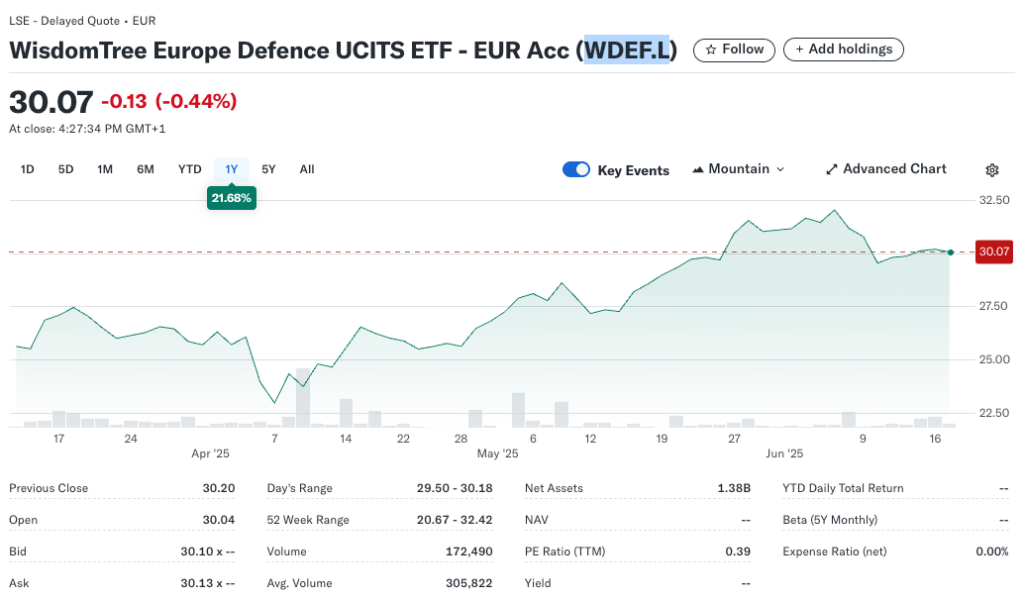Click the Add holdings button
1024x602 pixels.
[843, 49]
